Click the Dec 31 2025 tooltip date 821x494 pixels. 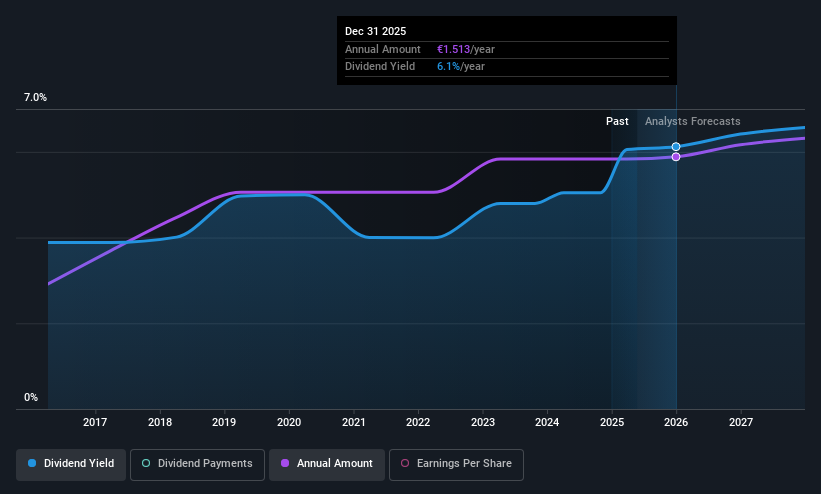(x=375, y=31)
